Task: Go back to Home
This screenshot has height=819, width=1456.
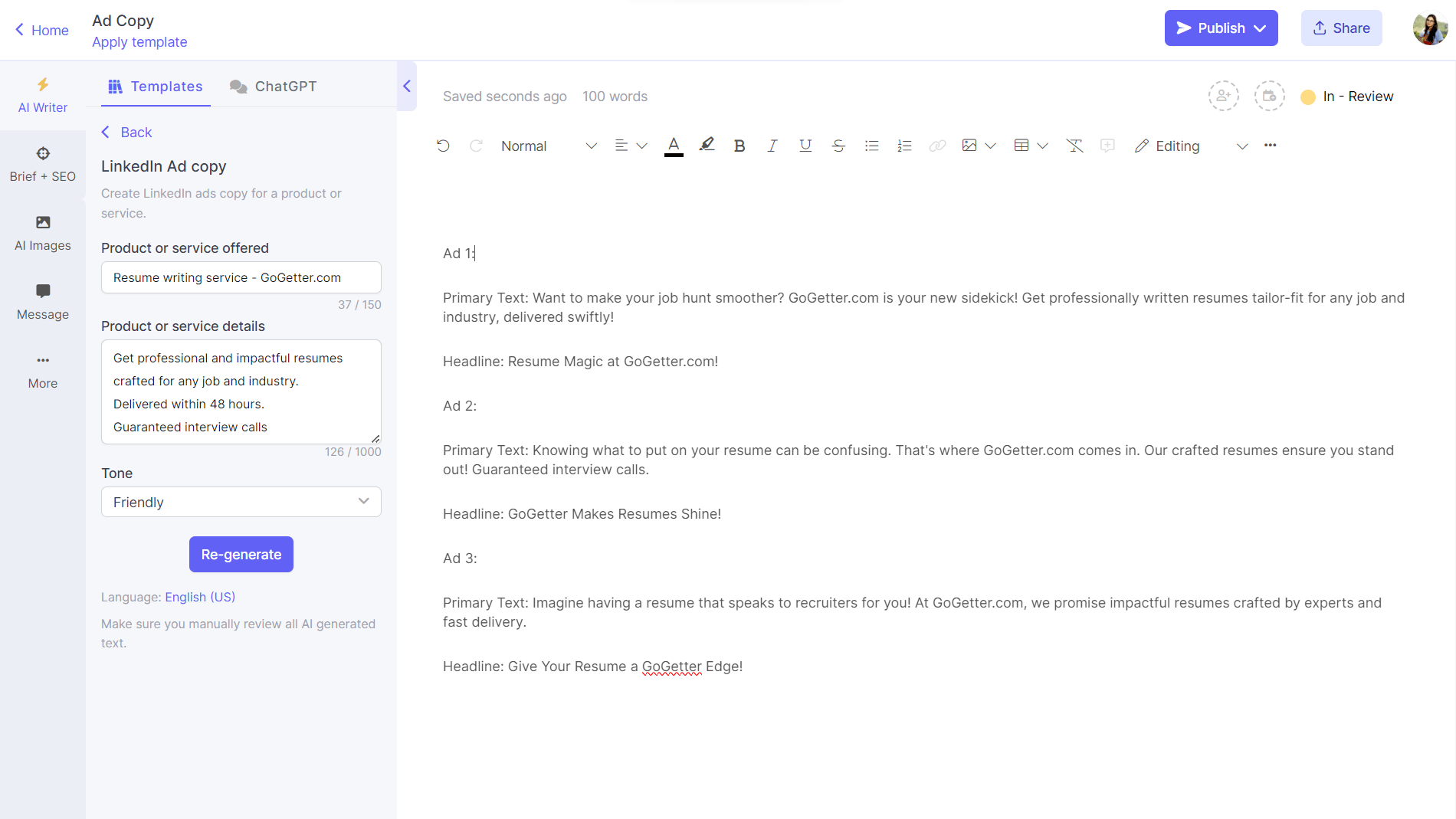Action: click(x=42, y=30)
